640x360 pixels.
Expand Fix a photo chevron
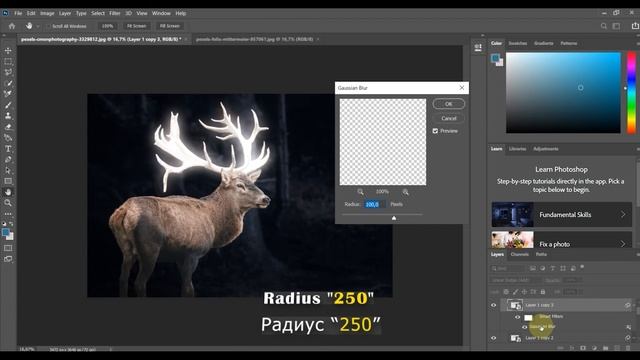(x=623, y=244)
